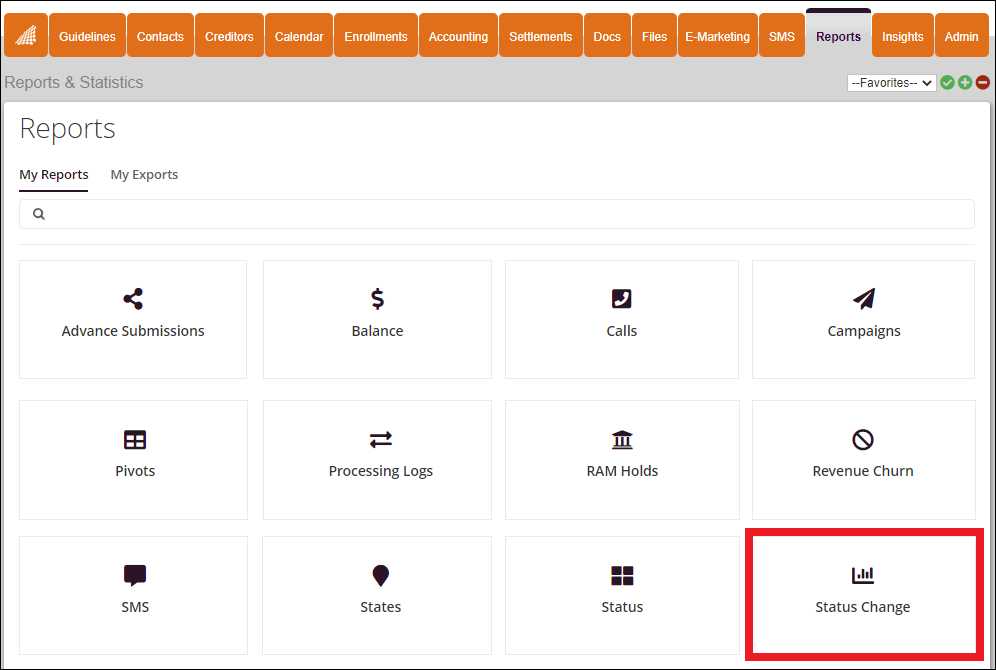Select the Pivots table icon
This screenshot has height=670, width=996.
point(135,440)
